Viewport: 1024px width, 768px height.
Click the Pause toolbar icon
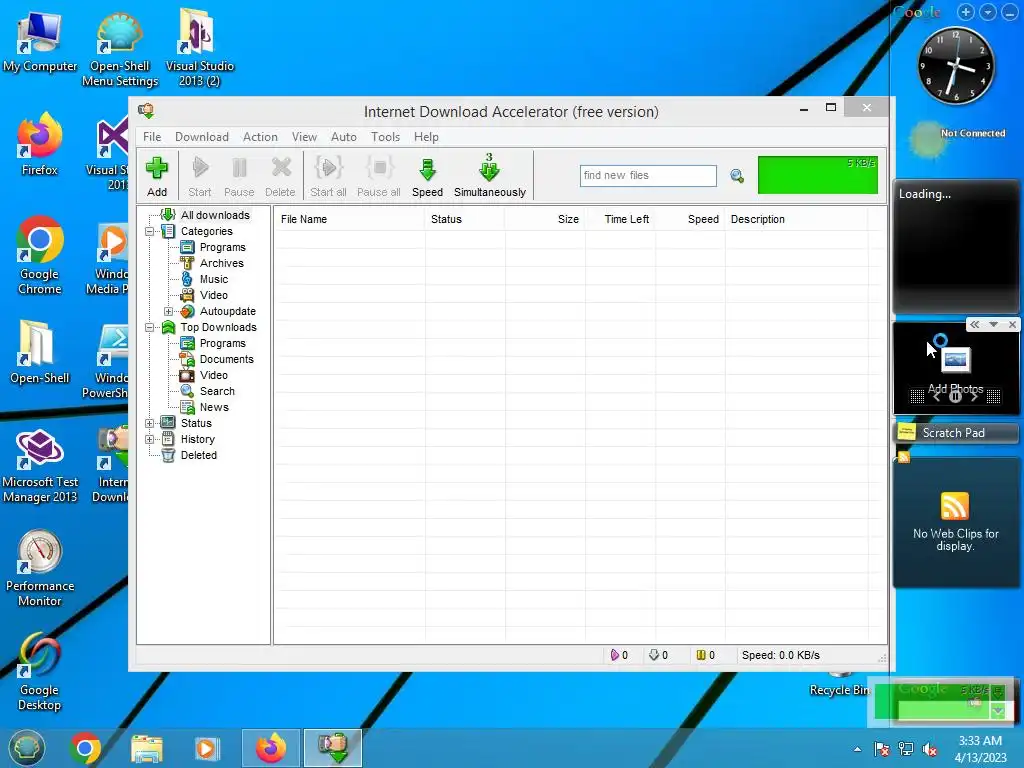point(239,176)
